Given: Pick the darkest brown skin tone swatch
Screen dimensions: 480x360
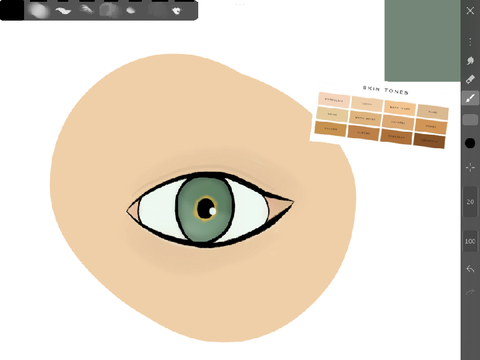Looking at the screenshot, I should [429, 140].
